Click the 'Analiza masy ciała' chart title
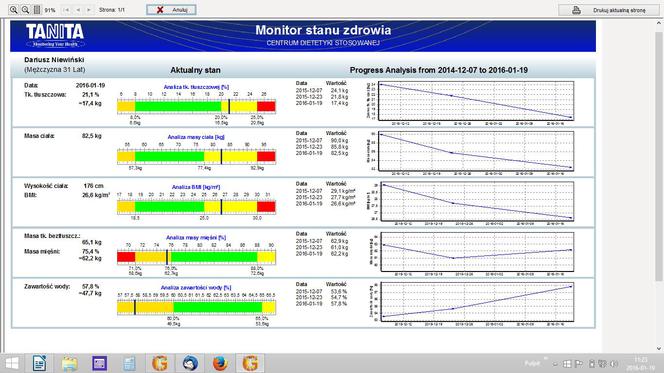 click(196, 137)
